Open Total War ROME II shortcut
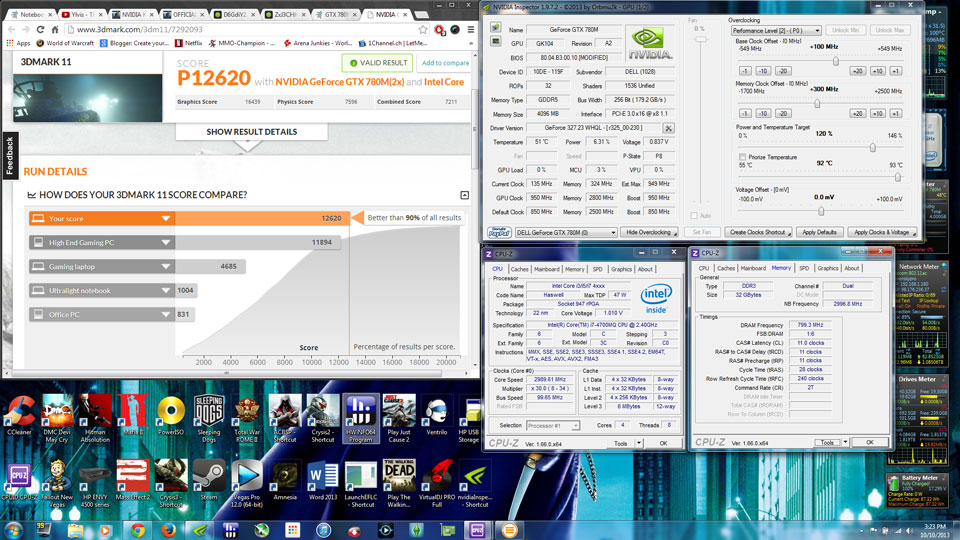The image size is (960, 540). (x=247, y=418)
